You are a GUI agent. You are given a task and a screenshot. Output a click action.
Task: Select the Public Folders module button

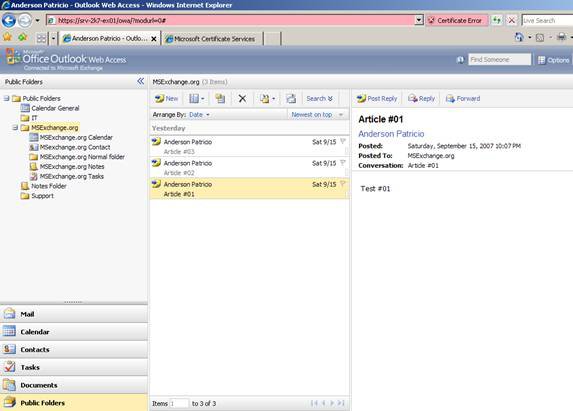click(74, 403)
